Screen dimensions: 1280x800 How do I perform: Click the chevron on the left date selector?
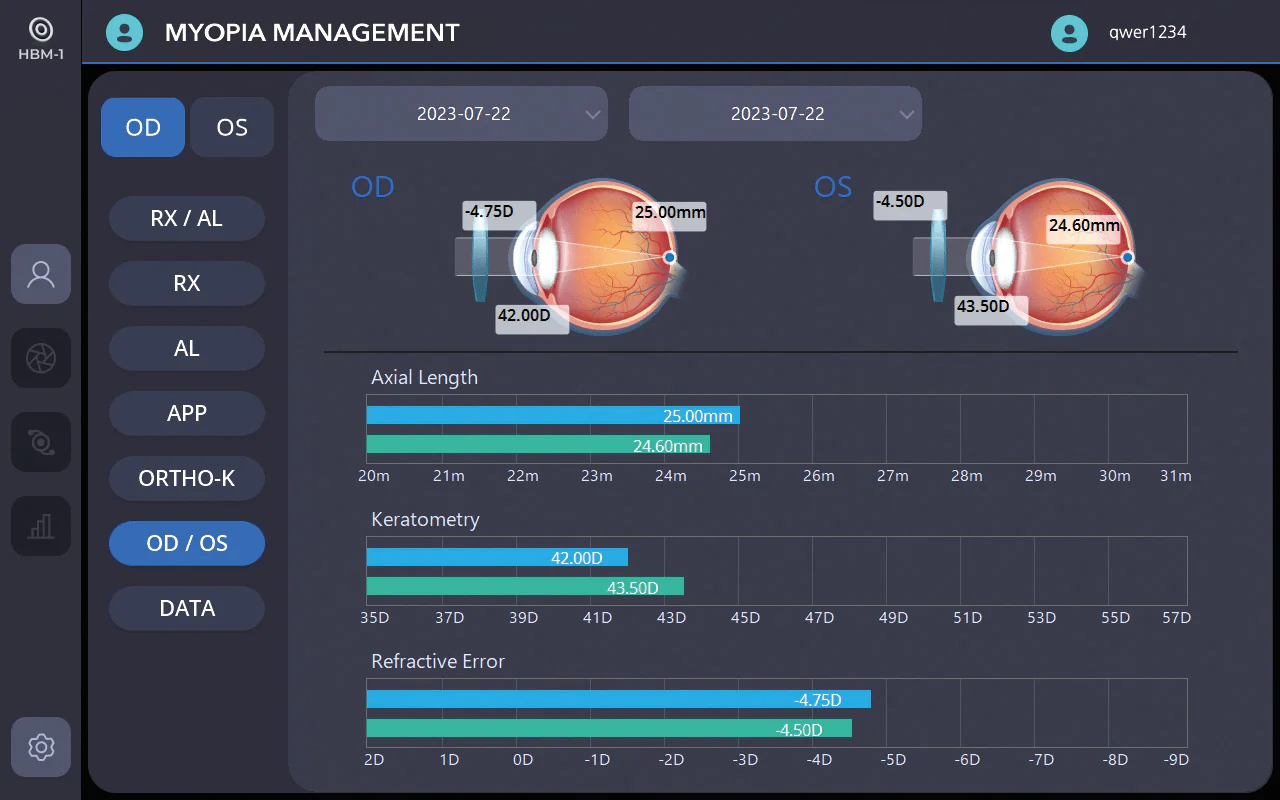point(592,114)
